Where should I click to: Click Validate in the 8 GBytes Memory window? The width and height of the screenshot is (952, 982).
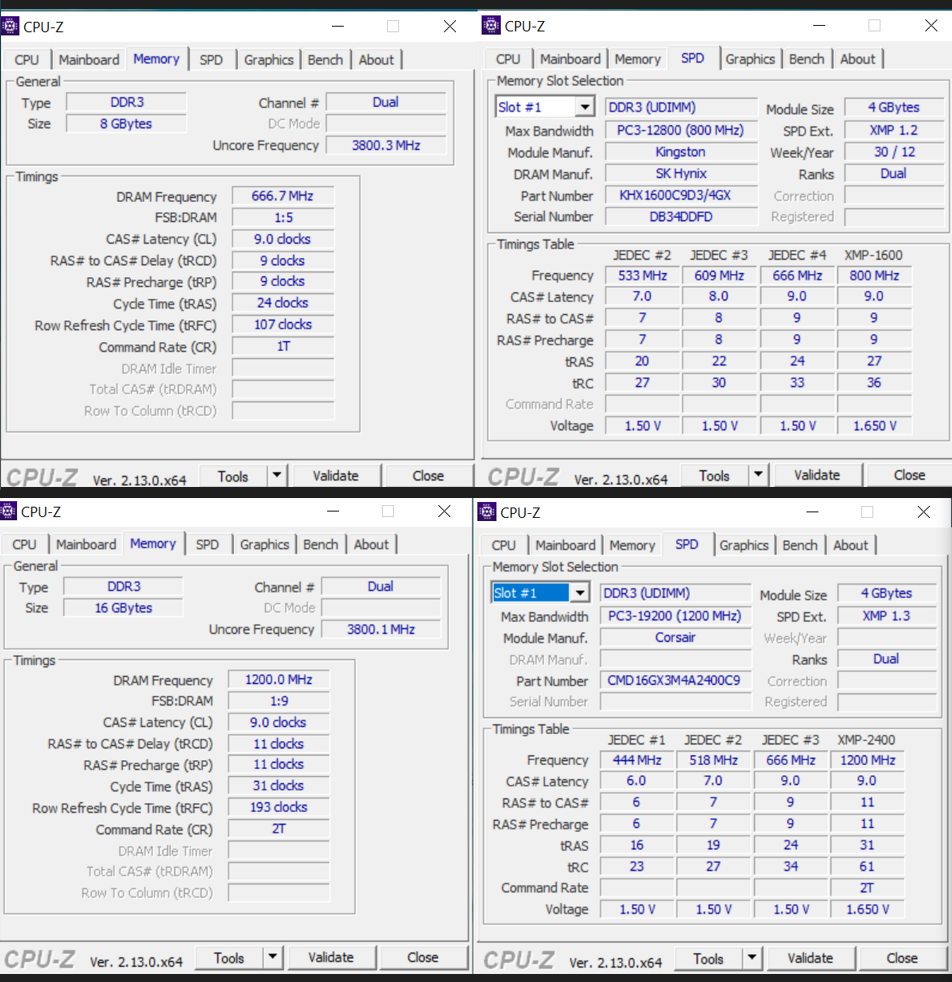[x=336, y=476]
